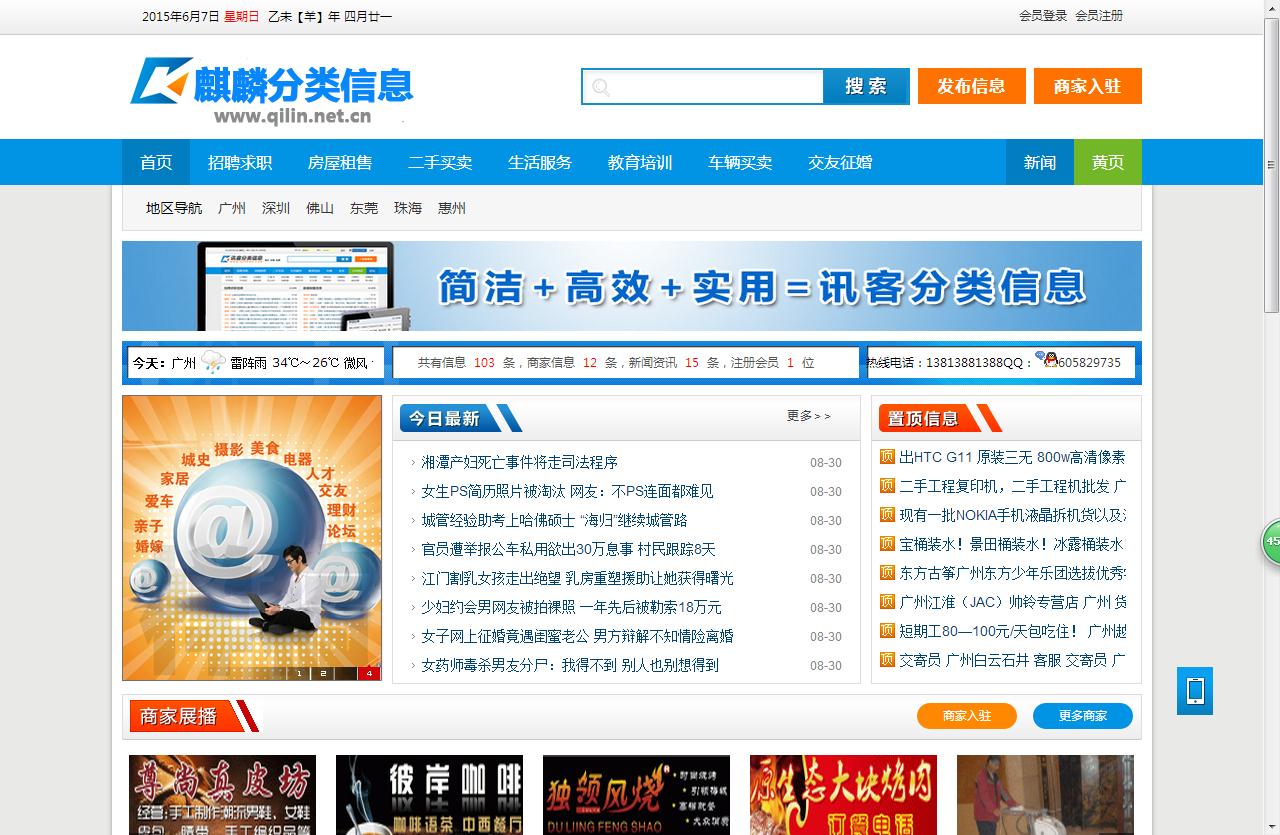Image resolution: width=1280 pixels, height=835 pixels.
Task: Open the 彼岸咖啡 merchant thumbnail
Action: [429, 794]
